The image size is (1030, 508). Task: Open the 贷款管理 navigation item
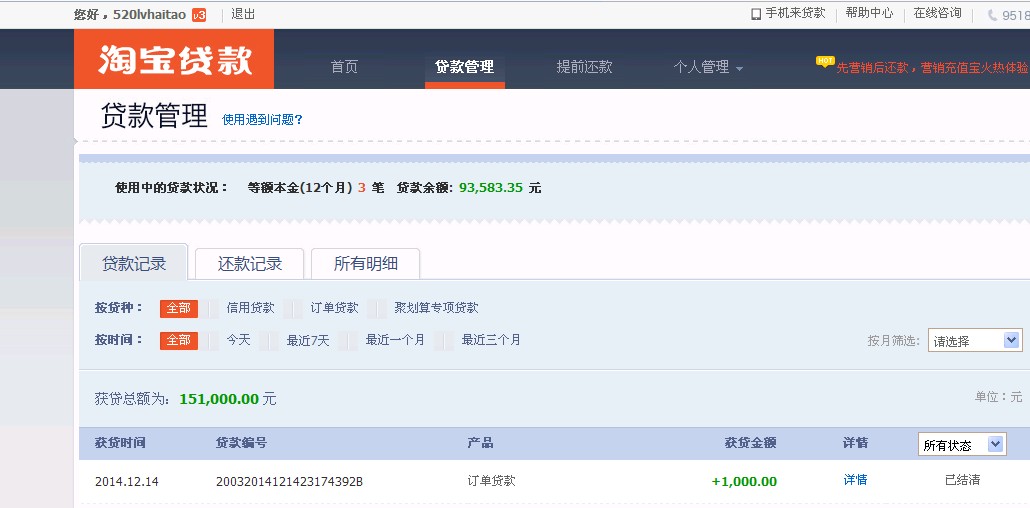pos(464,66)
